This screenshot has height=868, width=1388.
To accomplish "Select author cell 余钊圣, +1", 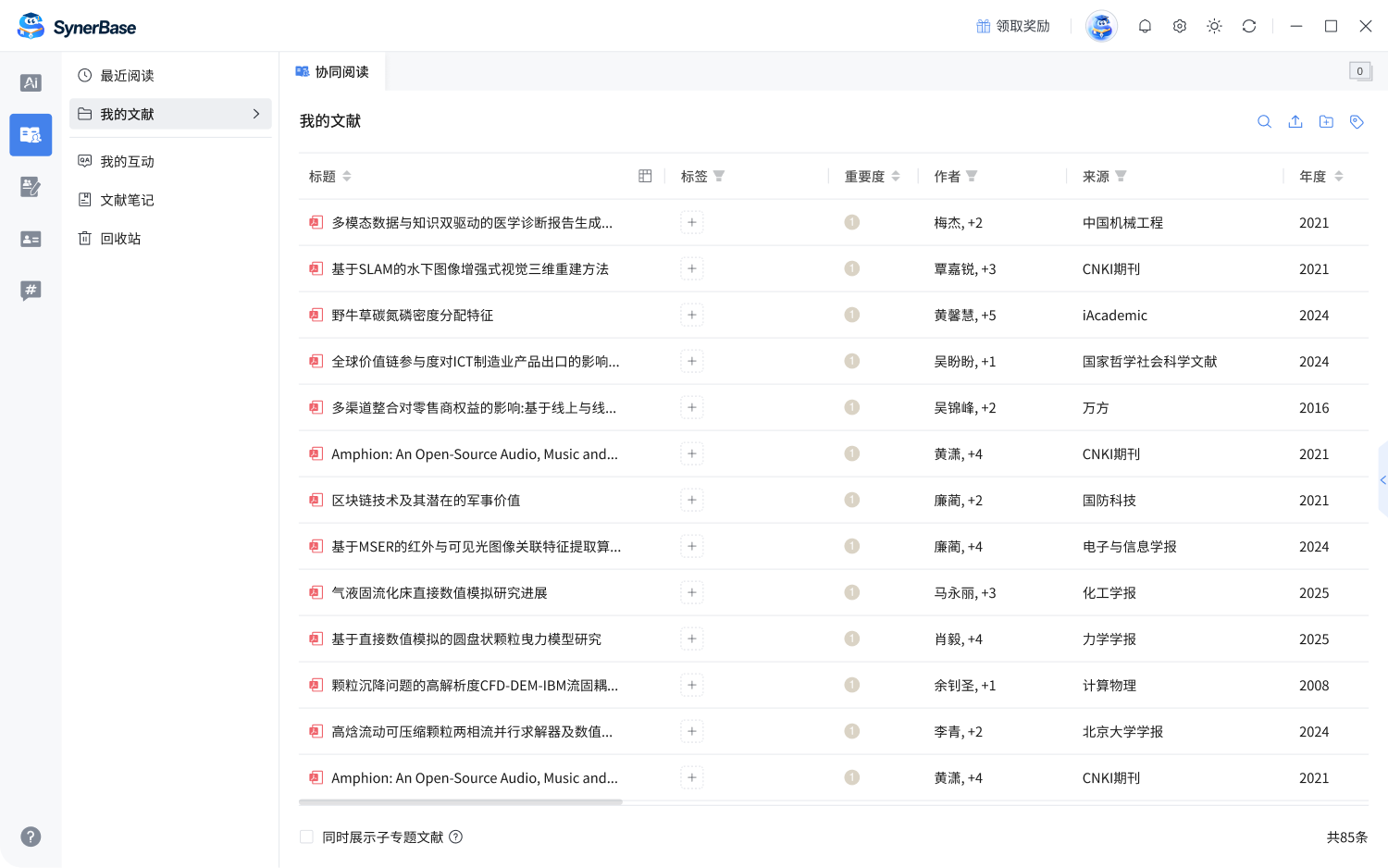I will (x=964, y=685).
